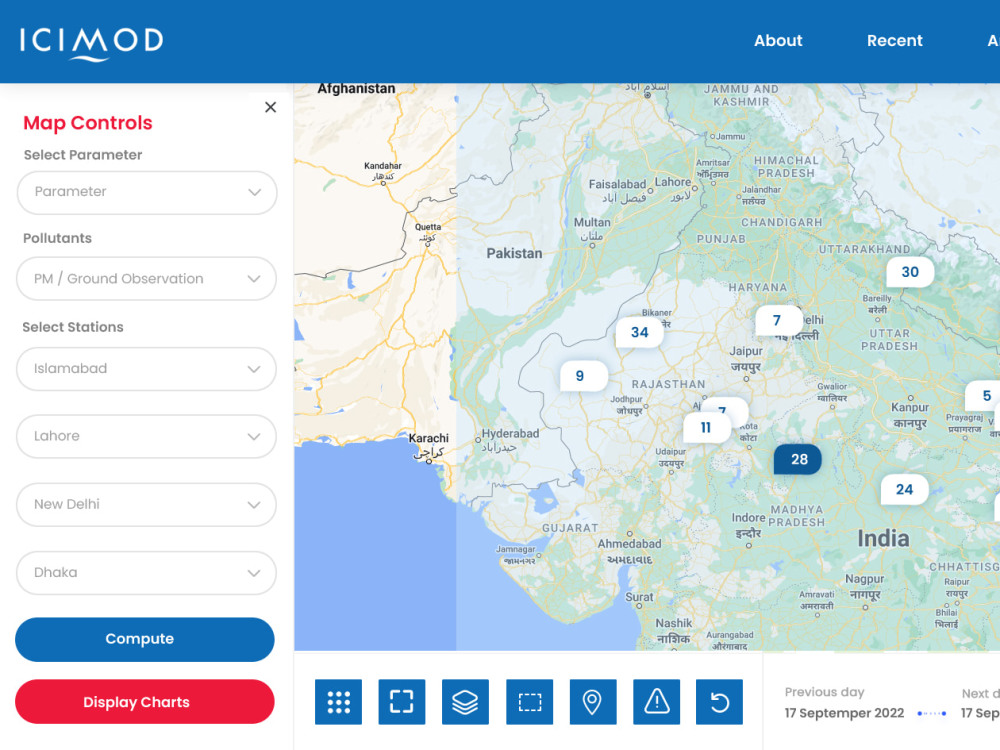Select cluster marker 7 near Delhi
The width and height of the screenshot is (1000, 750).
click(x=778, y=320)
